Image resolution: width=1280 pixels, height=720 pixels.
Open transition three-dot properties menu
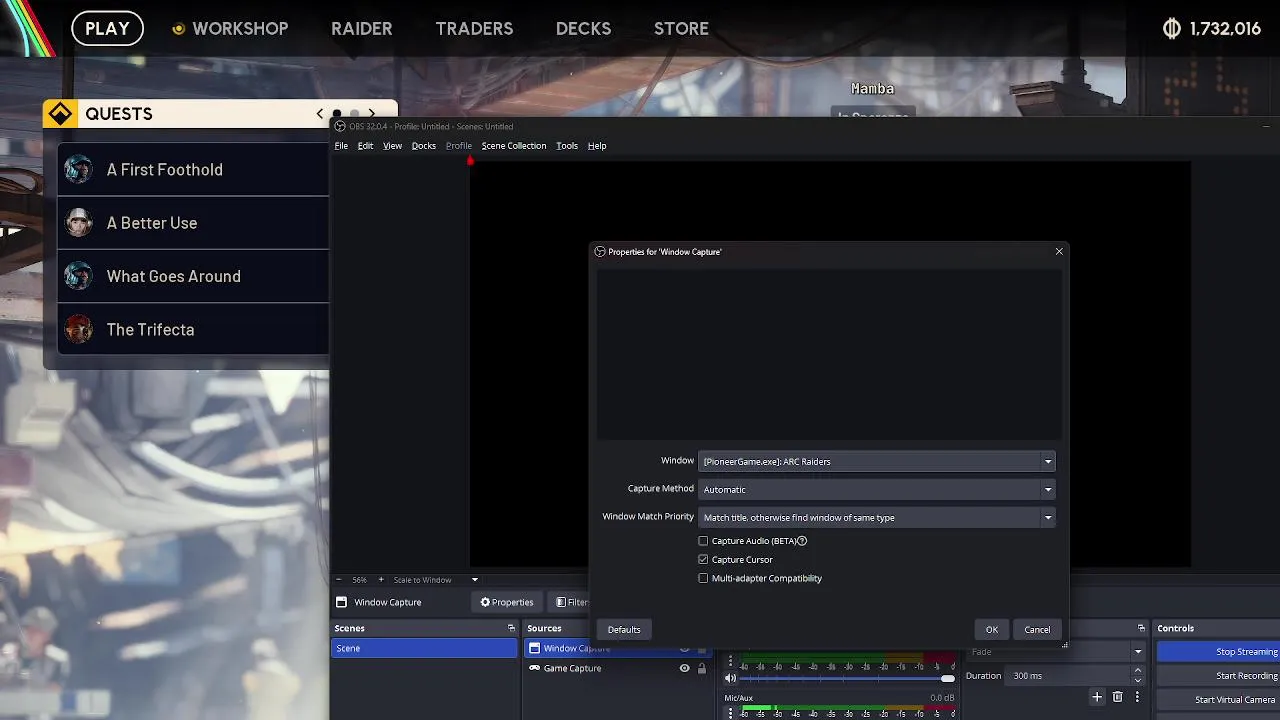click(1137, 696)
